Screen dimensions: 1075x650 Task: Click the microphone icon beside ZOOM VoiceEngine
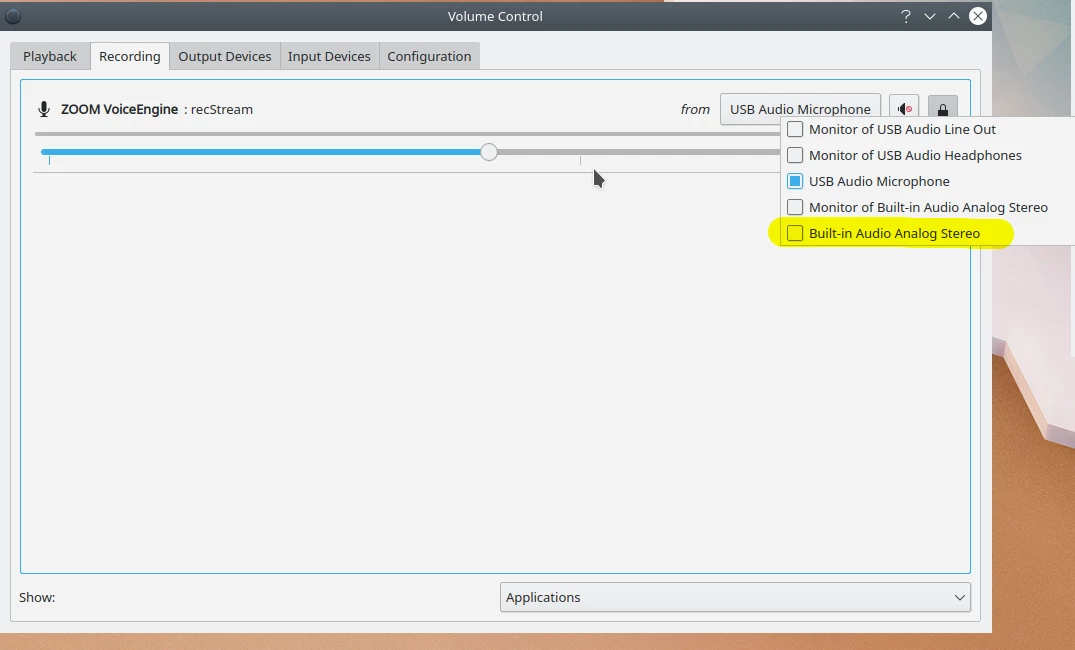tap(44, 109)
